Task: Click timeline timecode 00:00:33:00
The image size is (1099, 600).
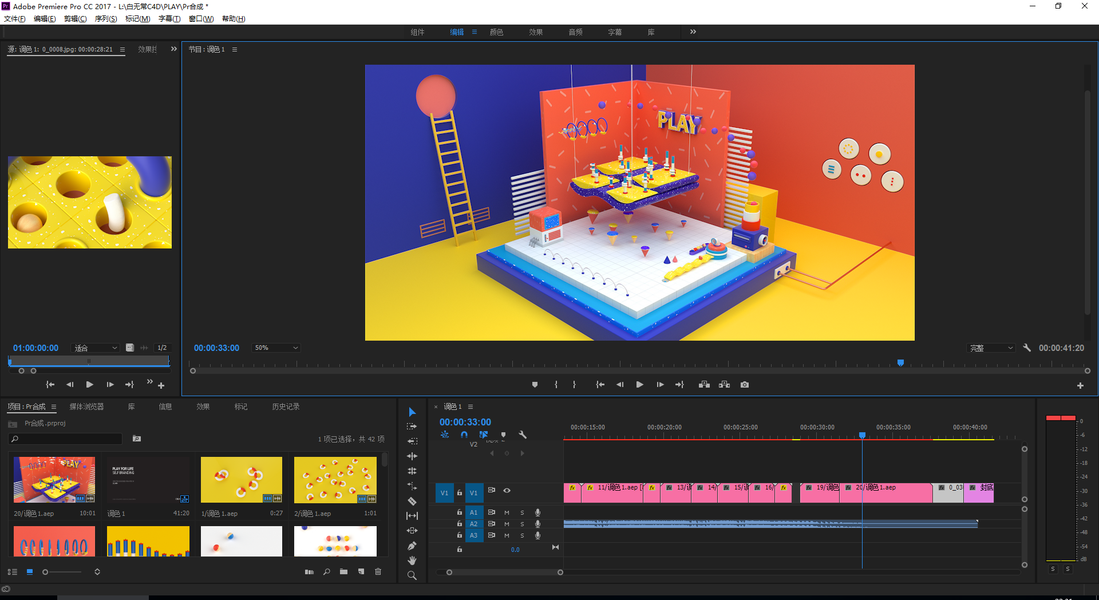Action: pyautogui.click(x=465, y=422)
